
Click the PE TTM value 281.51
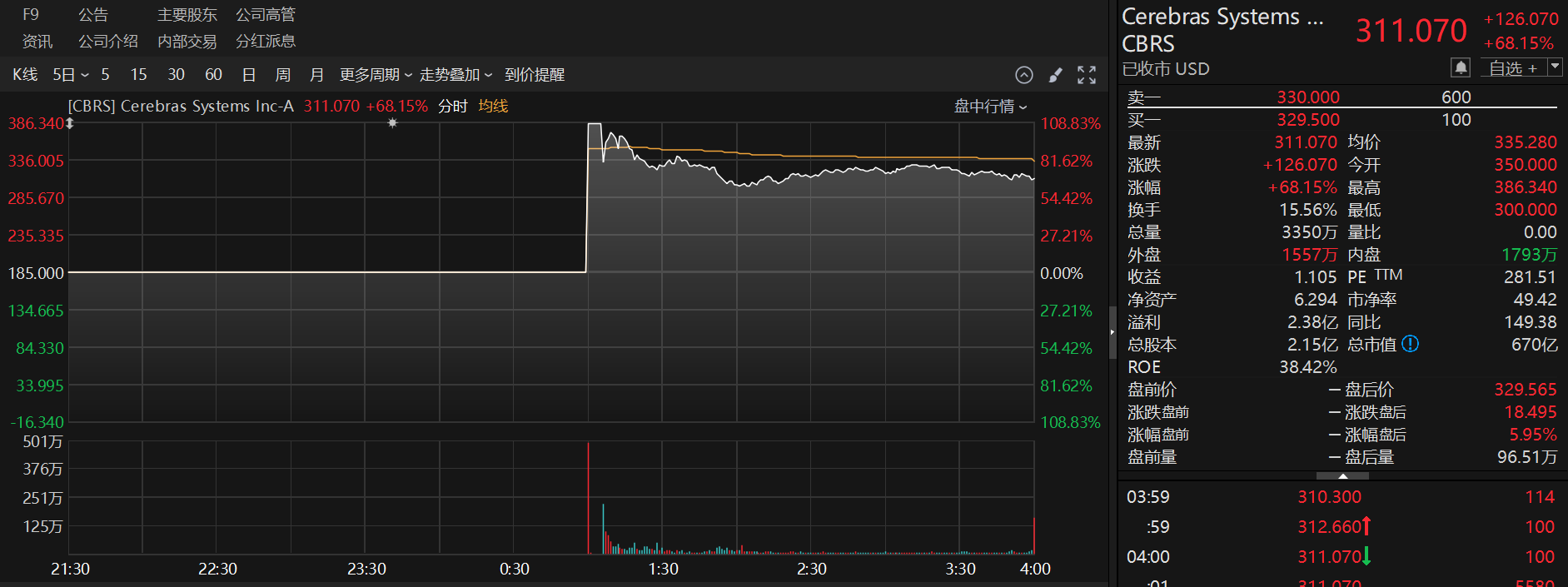1530,277
